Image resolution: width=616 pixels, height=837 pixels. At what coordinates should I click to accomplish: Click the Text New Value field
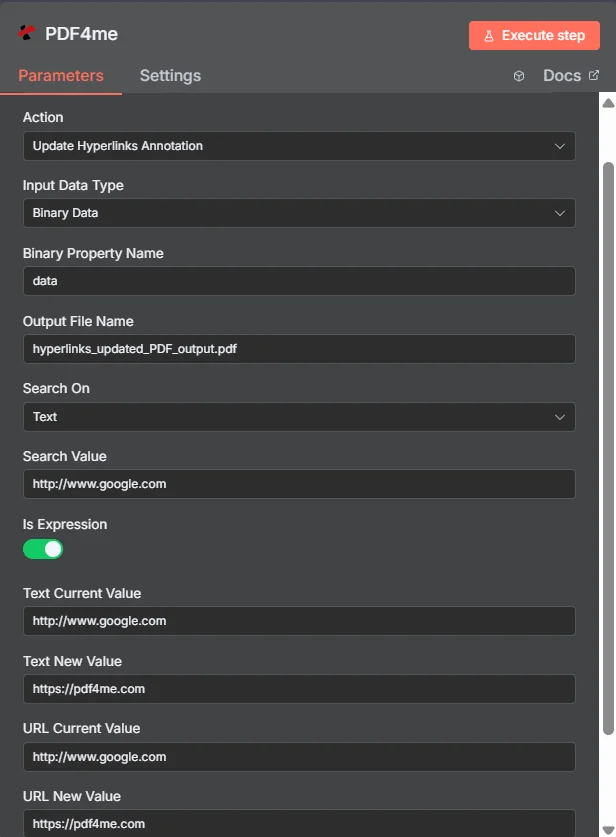299,689
